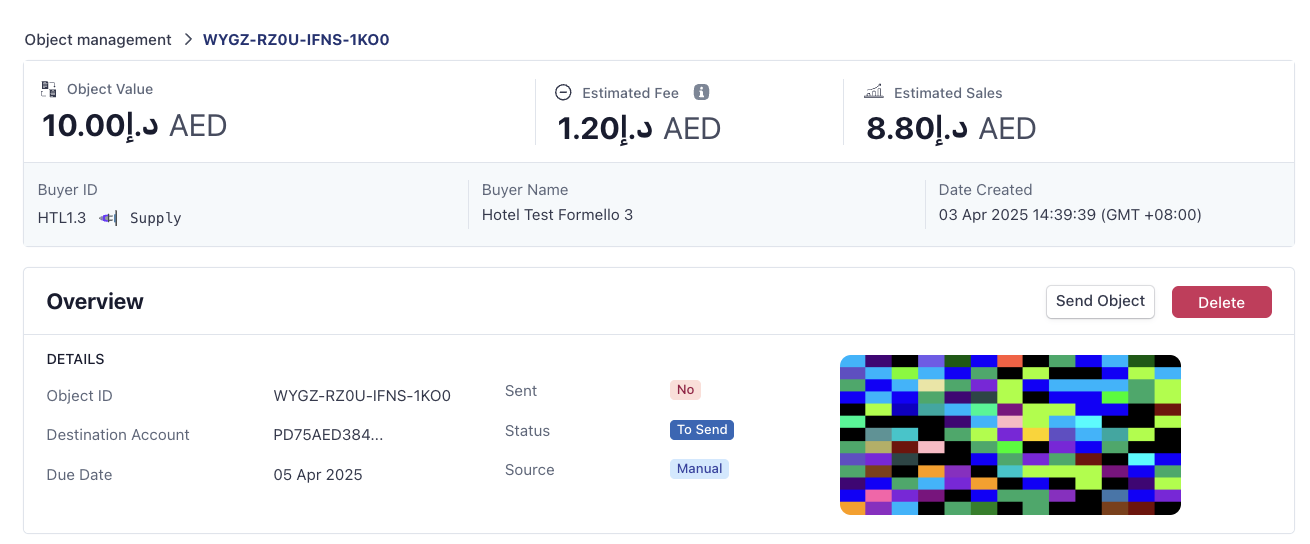This screenshot has width=1310, height=544.
Task: Click the Estimated Fee minus circle icon
Action: (563, 92)
